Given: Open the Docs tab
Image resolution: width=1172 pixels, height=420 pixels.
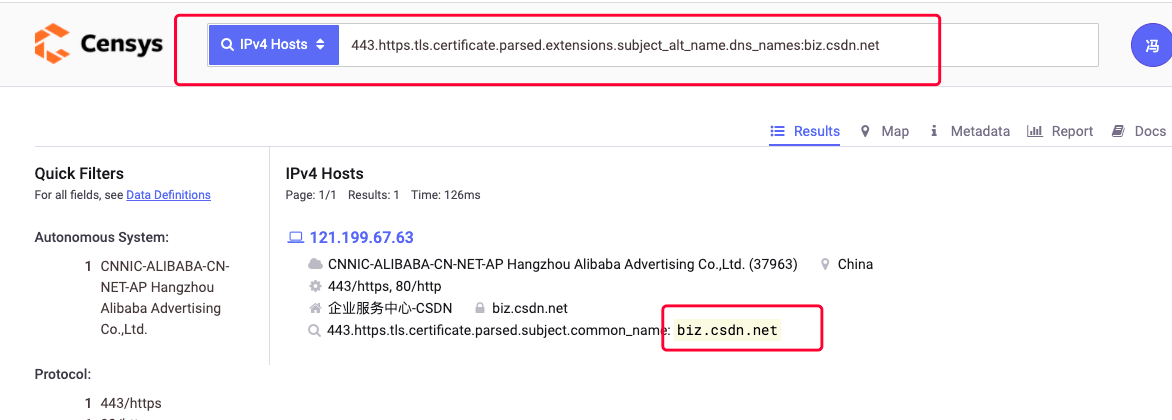Looking at the screenshot, I should tap(1139, 132).
